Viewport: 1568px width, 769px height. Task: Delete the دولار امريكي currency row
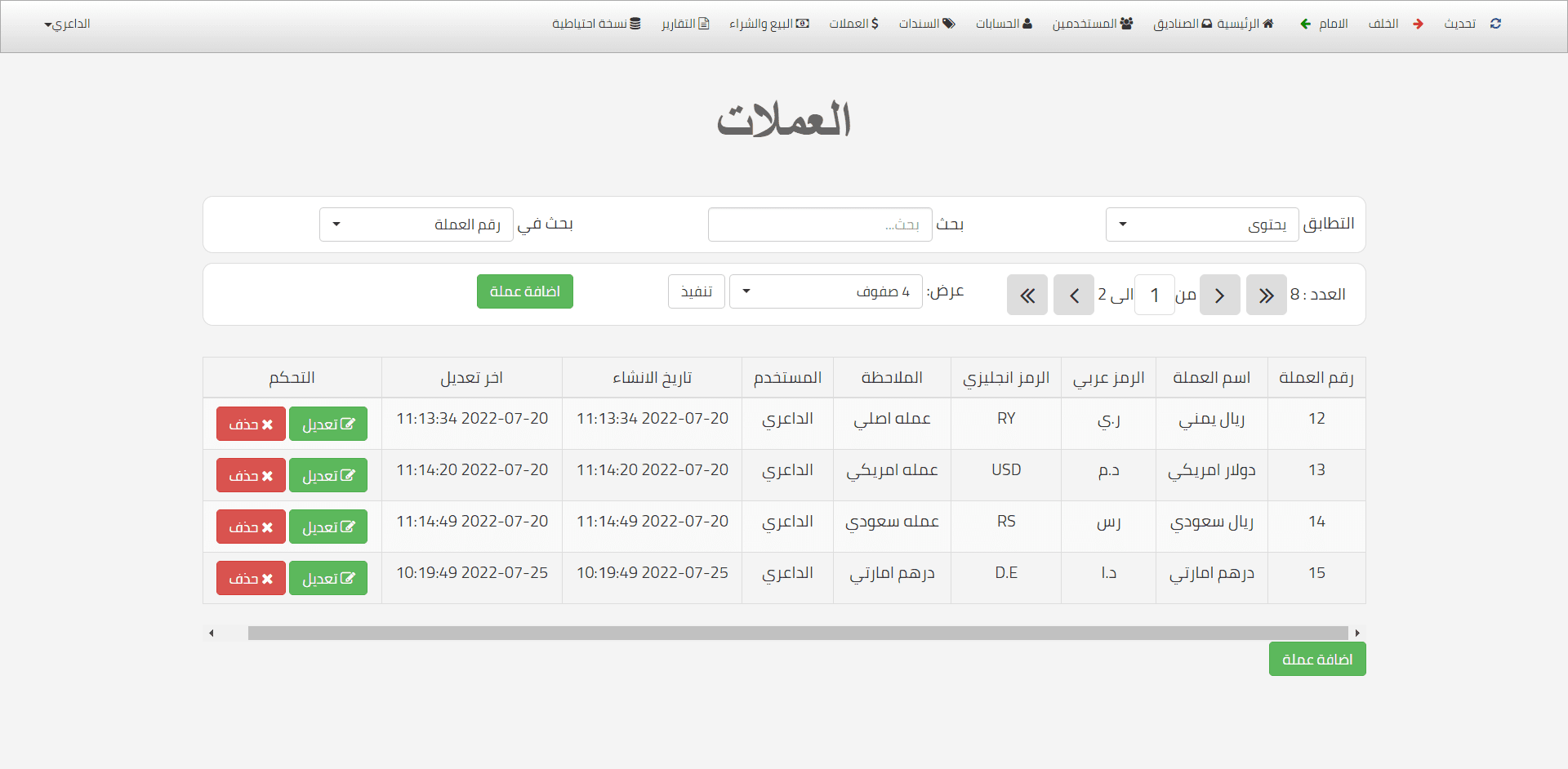click(251, 475)
